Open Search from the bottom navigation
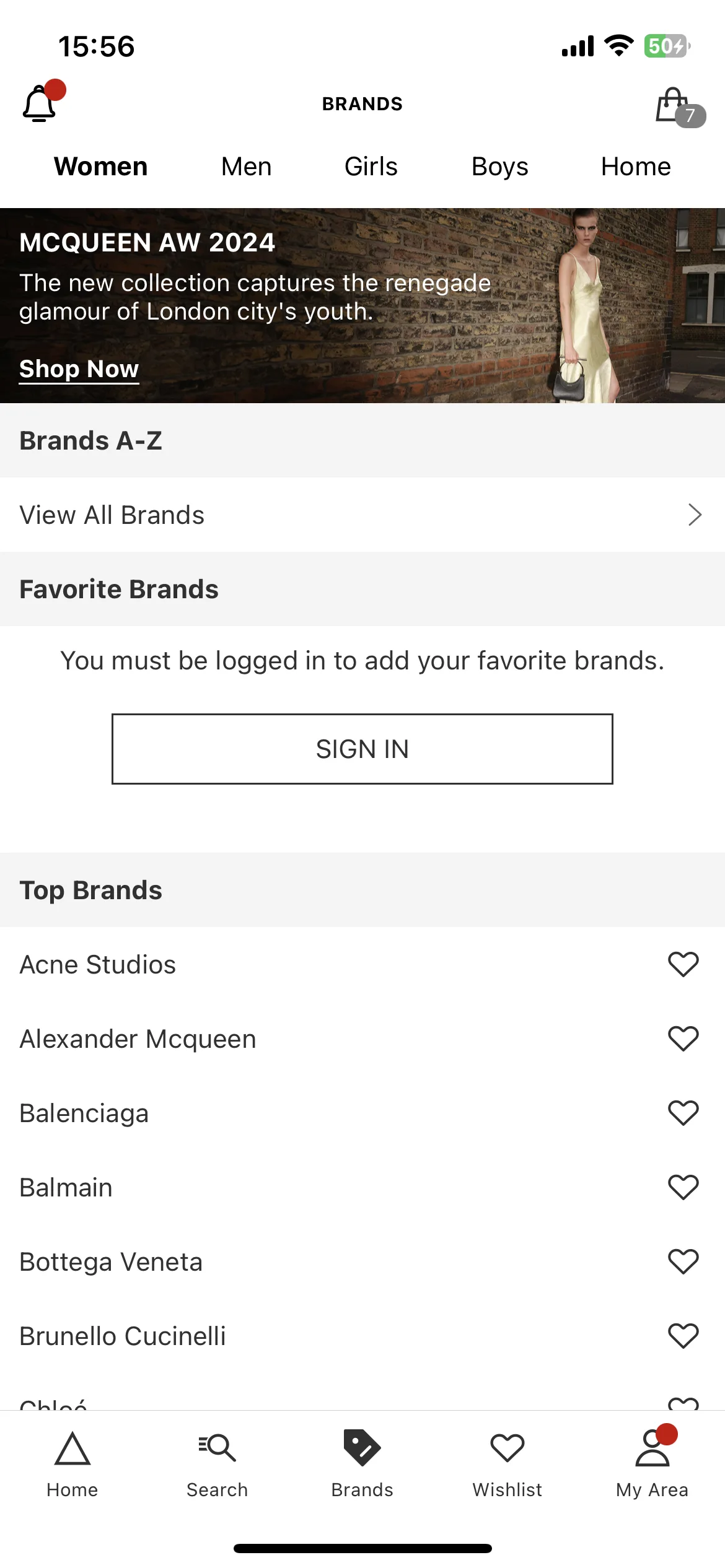725x1568 pixels. click(x=217, y=1465)
